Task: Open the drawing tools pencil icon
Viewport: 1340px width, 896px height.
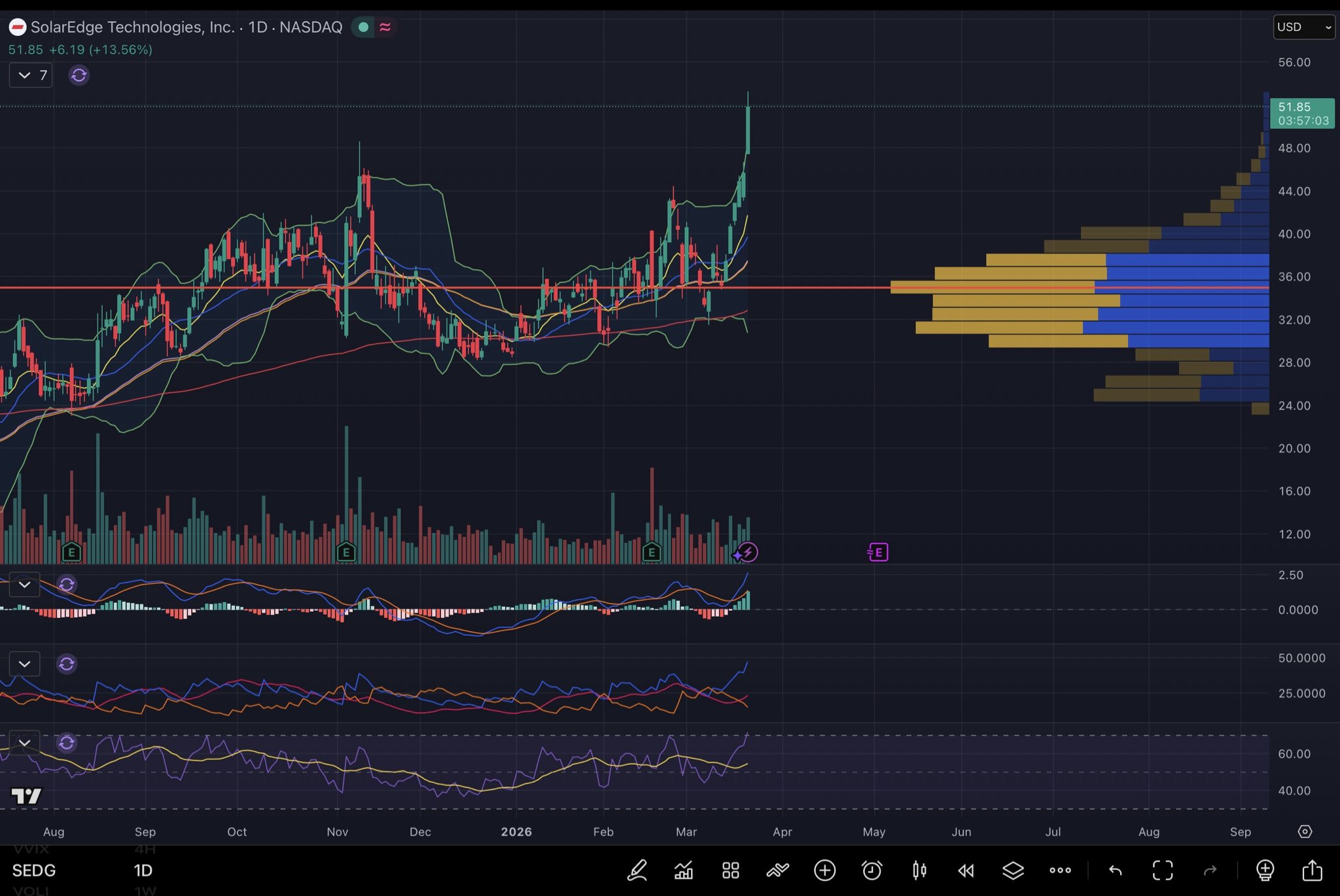Action: (637, 870)
